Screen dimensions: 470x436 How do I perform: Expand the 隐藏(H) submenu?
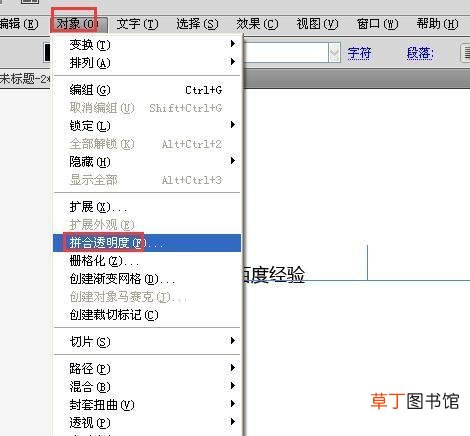(x=147, y=162)
